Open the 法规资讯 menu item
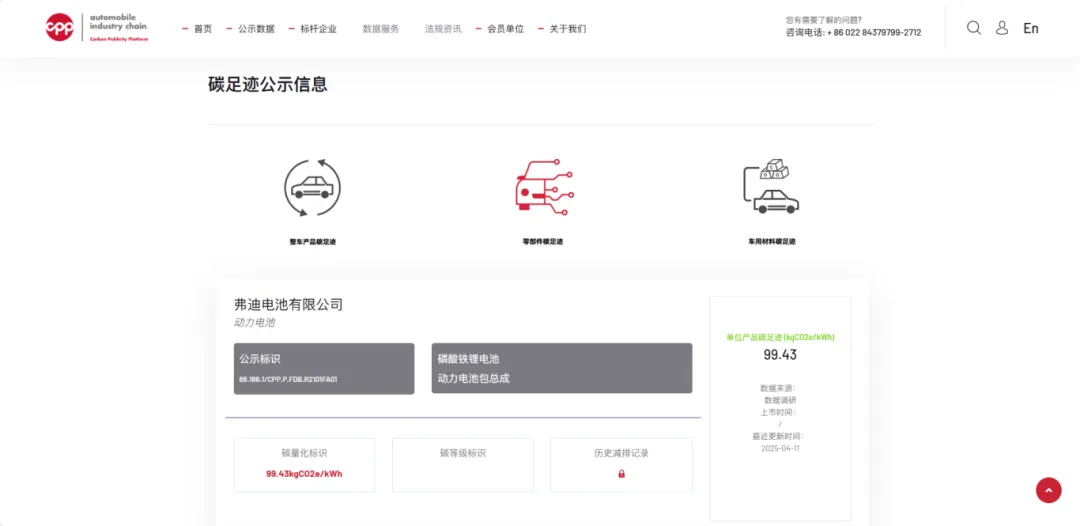Image resolution: width=1080 pixels, height=526 pixels. (x=443, y=29)
